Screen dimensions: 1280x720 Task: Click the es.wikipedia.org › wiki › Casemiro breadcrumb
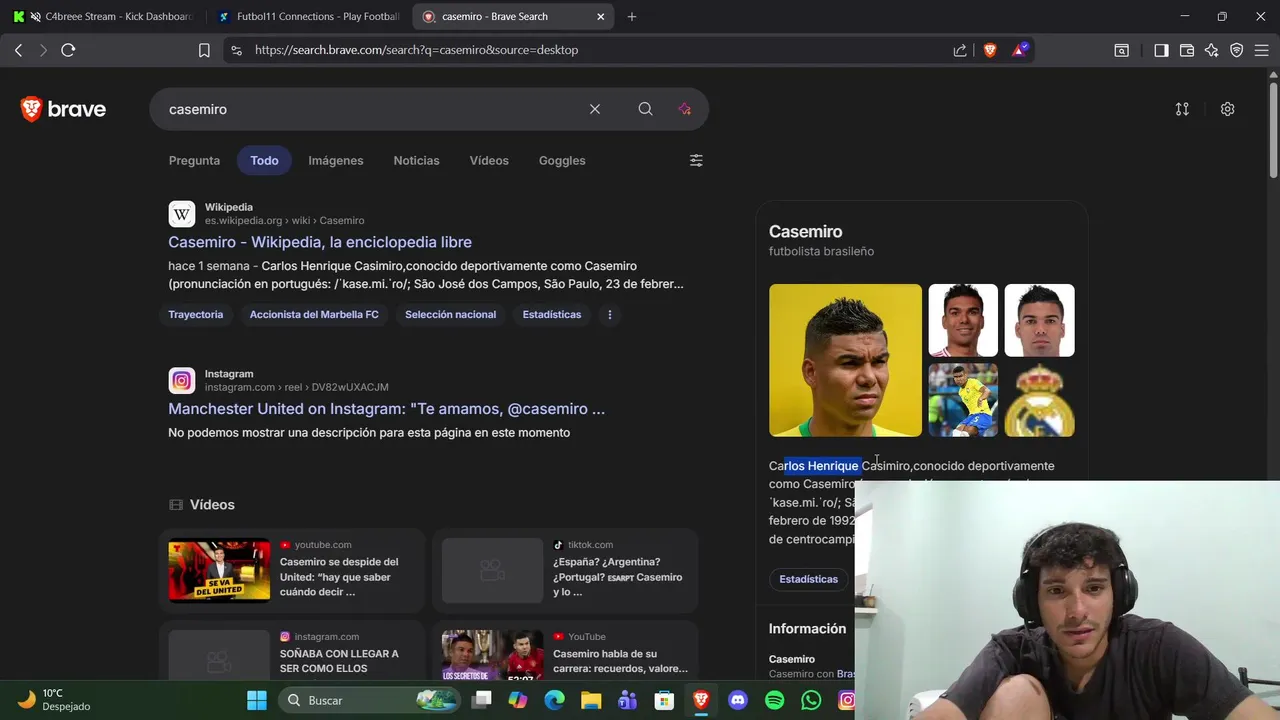[x=285, y=221]
